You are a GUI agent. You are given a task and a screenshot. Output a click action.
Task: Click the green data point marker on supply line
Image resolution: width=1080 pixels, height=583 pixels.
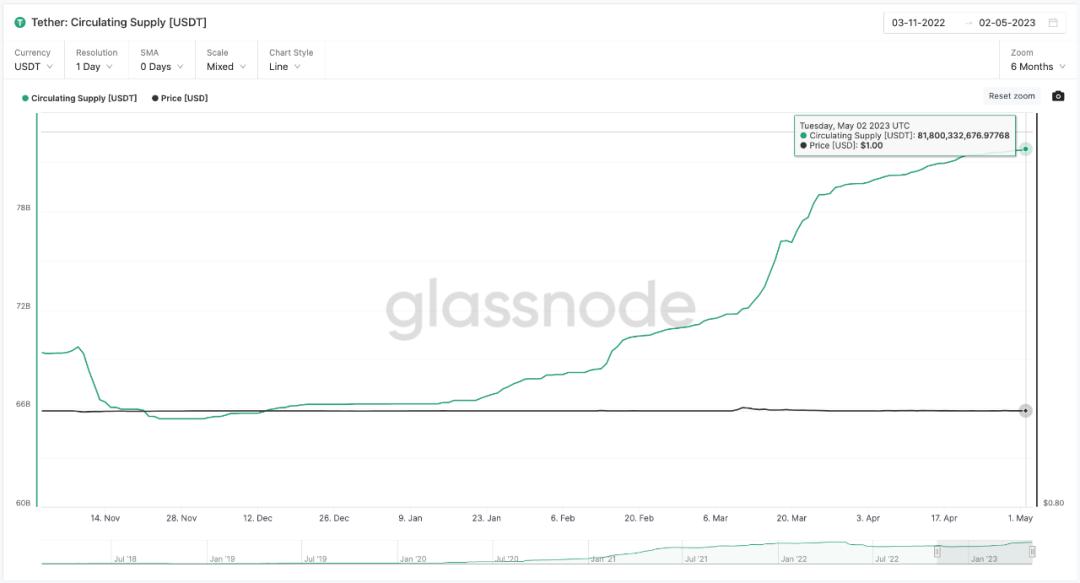1026,149
